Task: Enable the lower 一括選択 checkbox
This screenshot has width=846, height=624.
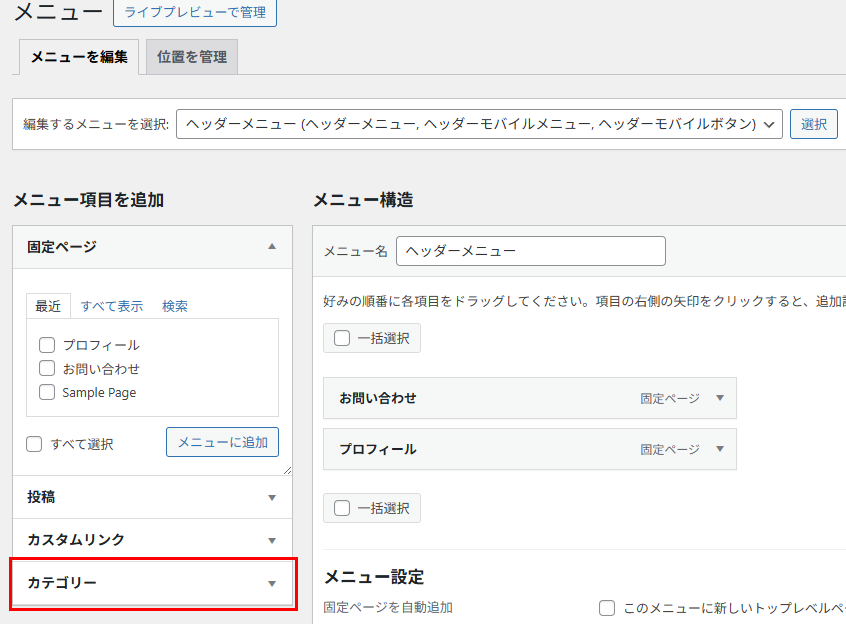Action: [x=342, y=508]
